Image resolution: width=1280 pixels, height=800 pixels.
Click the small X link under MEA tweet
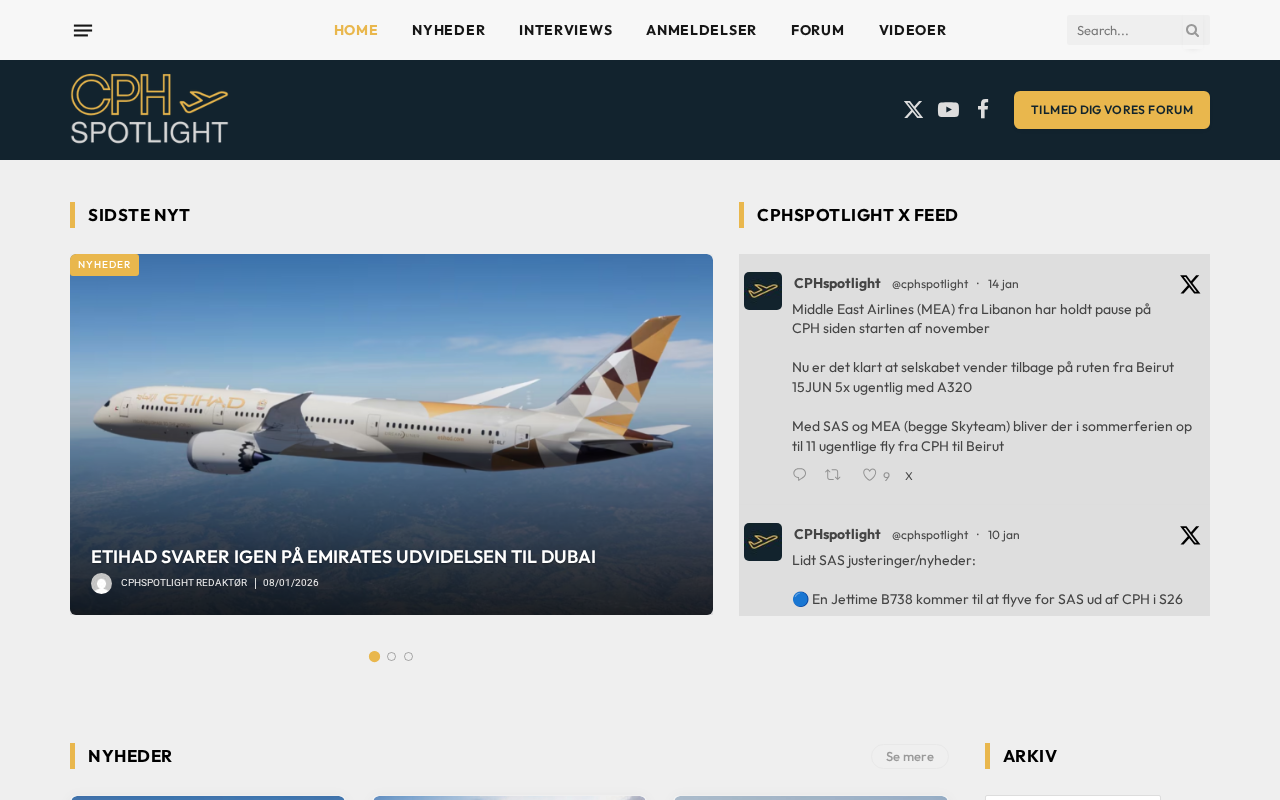click(x=909, y=476)
